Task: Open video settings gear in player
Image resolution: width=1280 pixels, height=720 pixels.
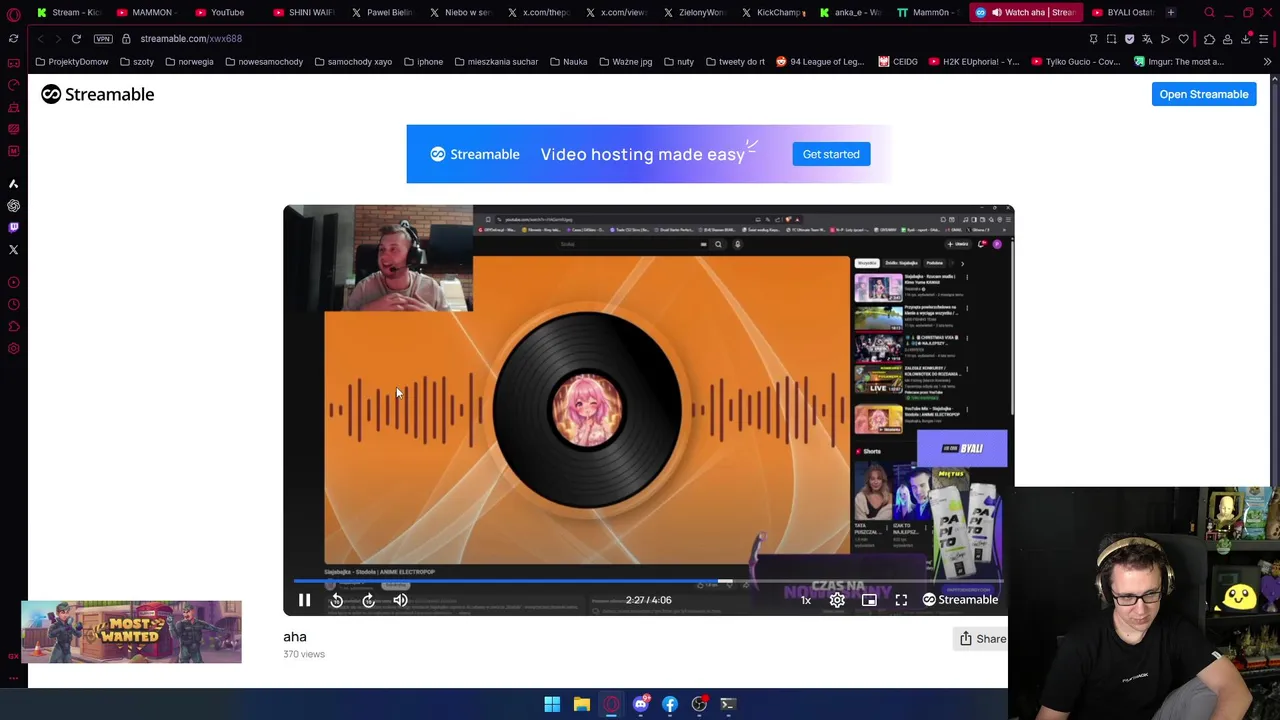Action: point(837,600)
